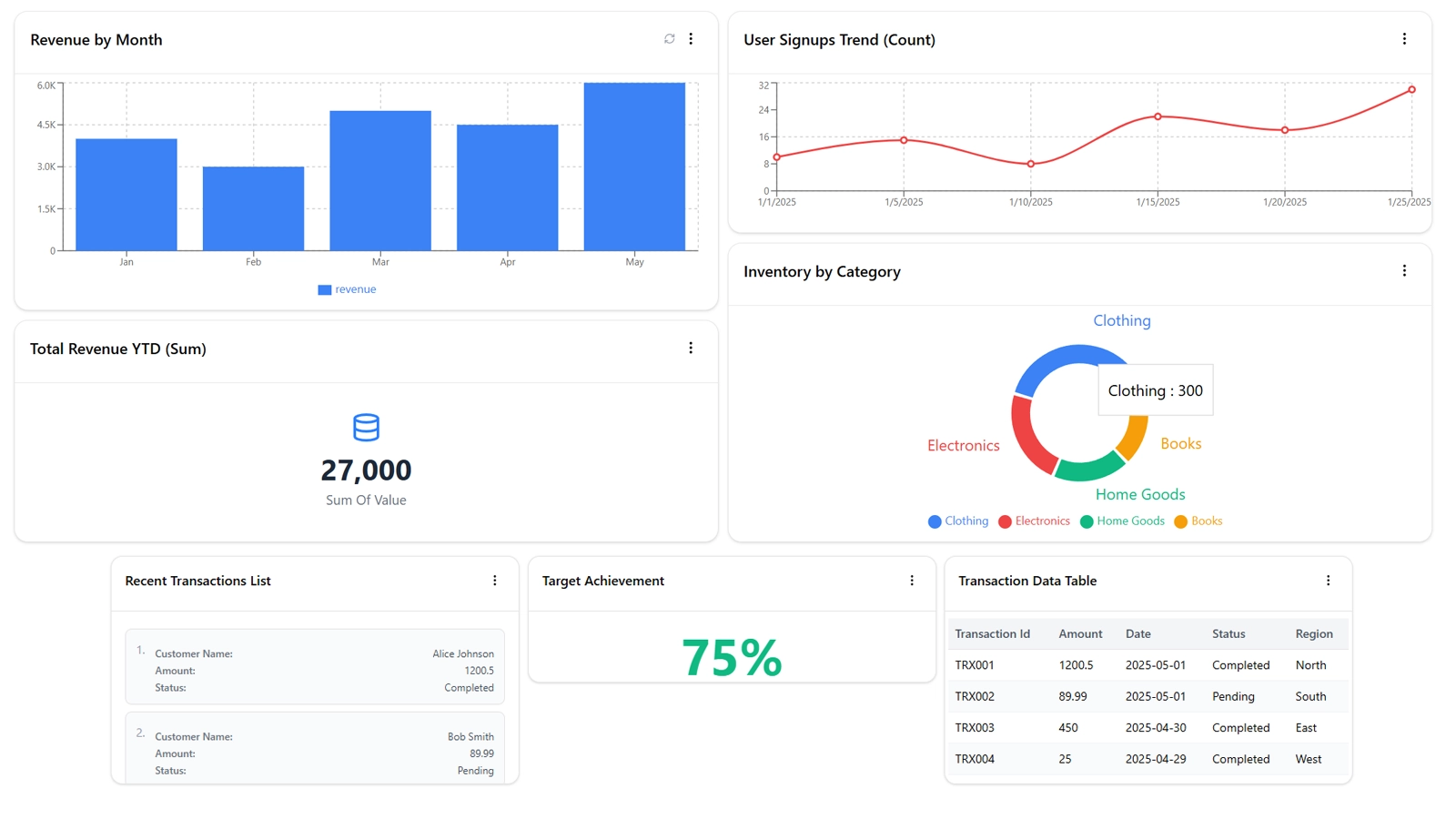The width and height of the screenshot is (1456, 819).
Task: Open Target Achievement three-dot menu
Action: pyautogui.click(x=912, y=581)
